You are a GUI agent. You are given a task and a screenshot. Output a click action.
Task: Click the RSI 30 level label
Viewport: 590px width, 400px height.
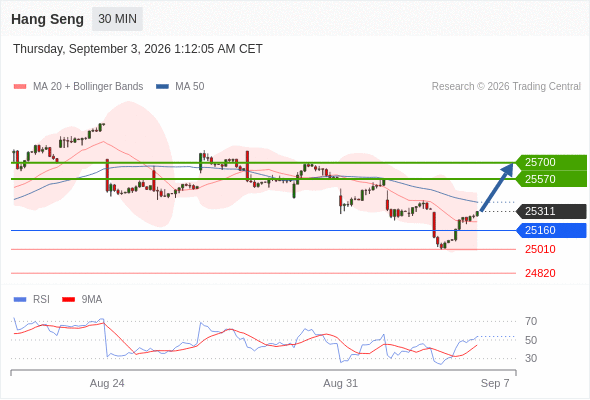point(531,358)
